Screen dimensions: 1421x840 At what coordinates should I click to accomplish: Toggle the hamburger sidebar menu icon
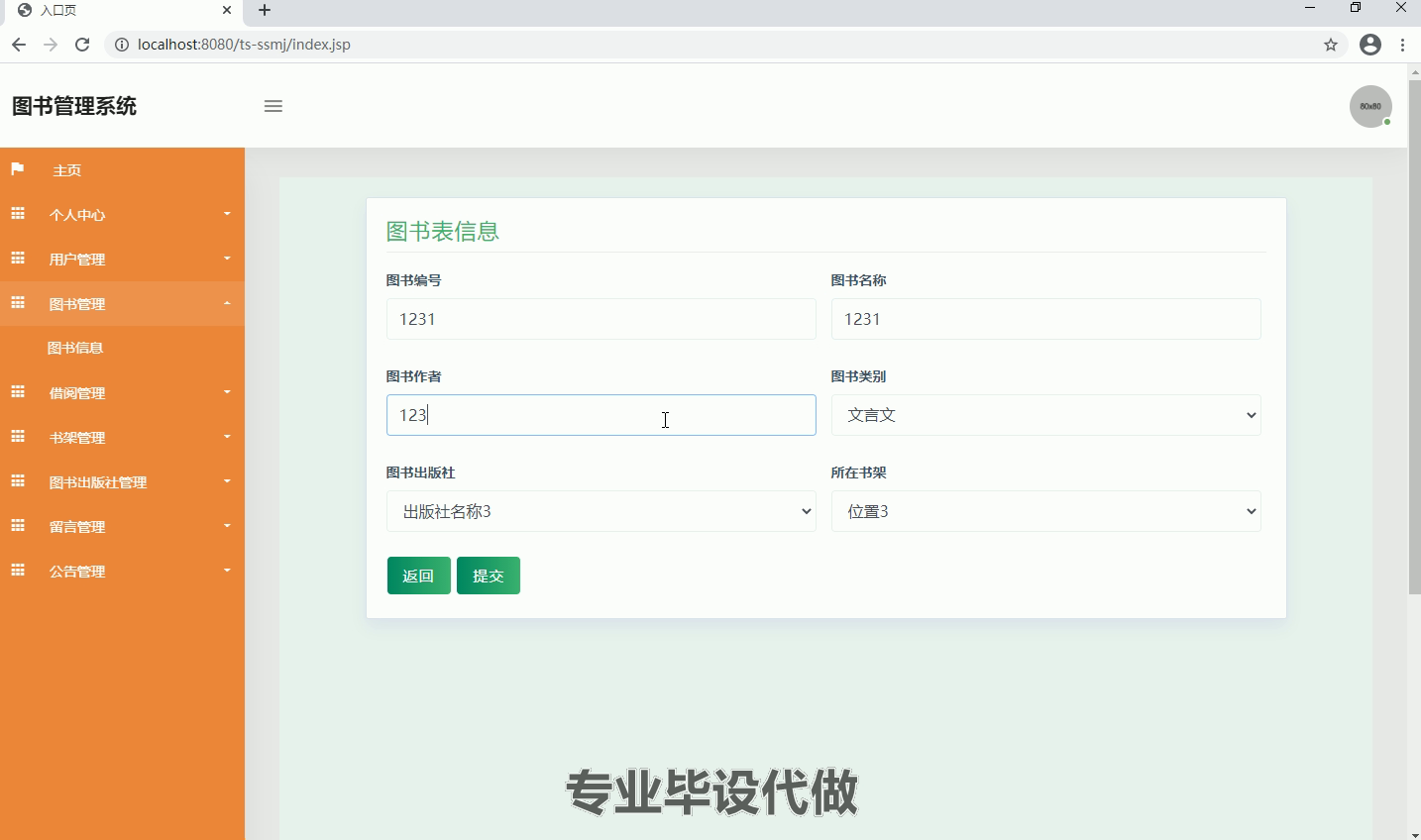click(x=273, y=106)
